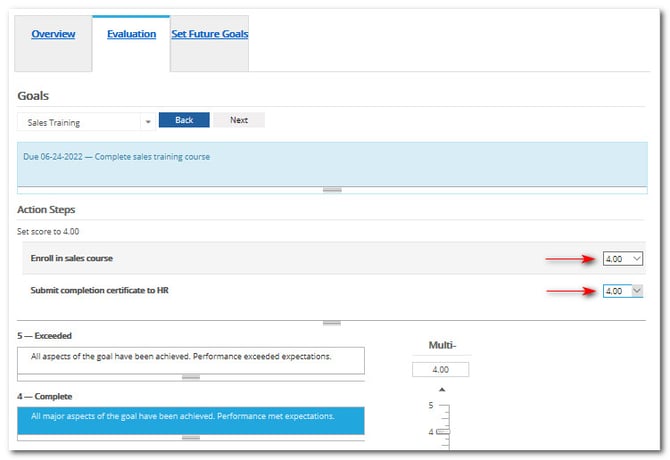Click resize grip under the Complete description
Image resolution: width=670 pixels, height=460 pixels.
point(191,438)
